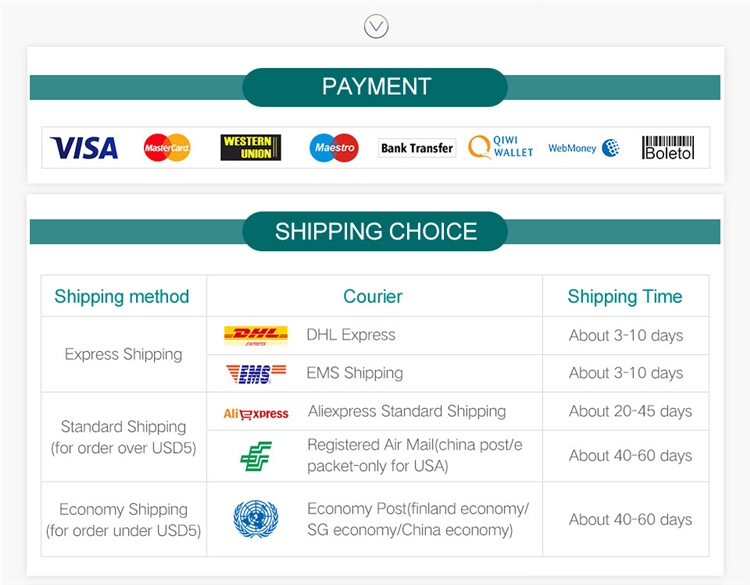The width and height of the screenshot is (750, 585).
Task: Click the DHL Express text
Action: point(351,335)
